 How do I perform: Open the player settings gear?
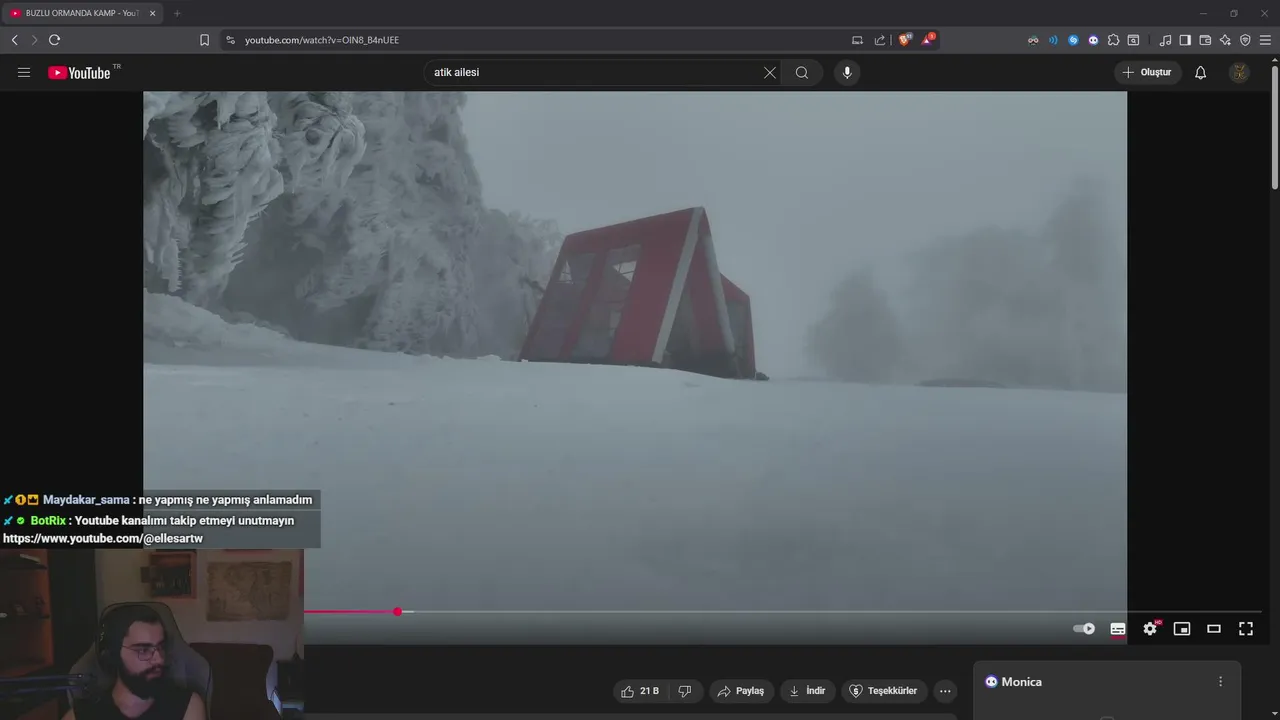click(1150, 629)
